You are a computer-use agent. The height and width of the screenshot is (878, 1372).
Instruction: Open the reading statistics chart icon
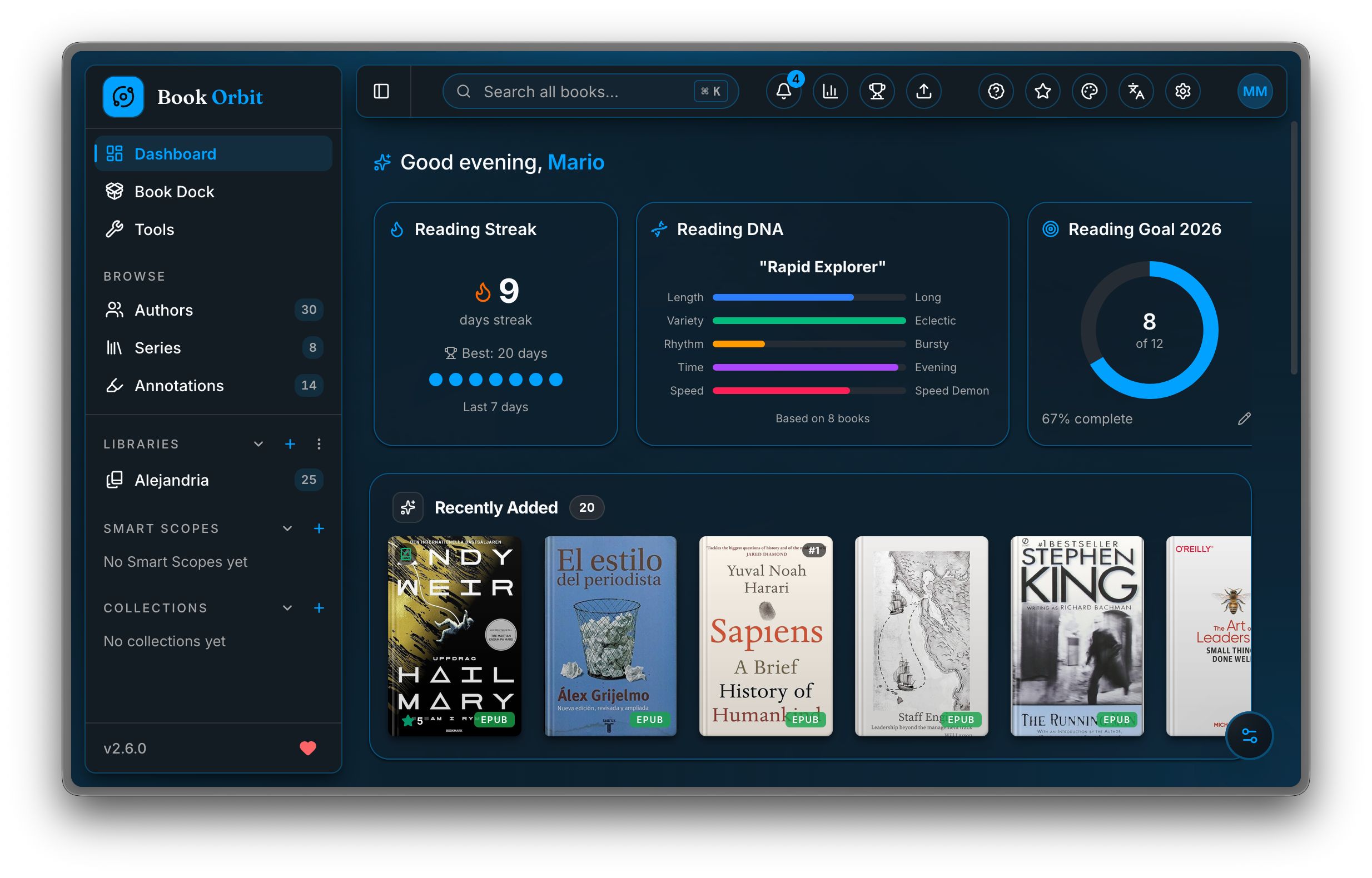[x=831, y=91]
